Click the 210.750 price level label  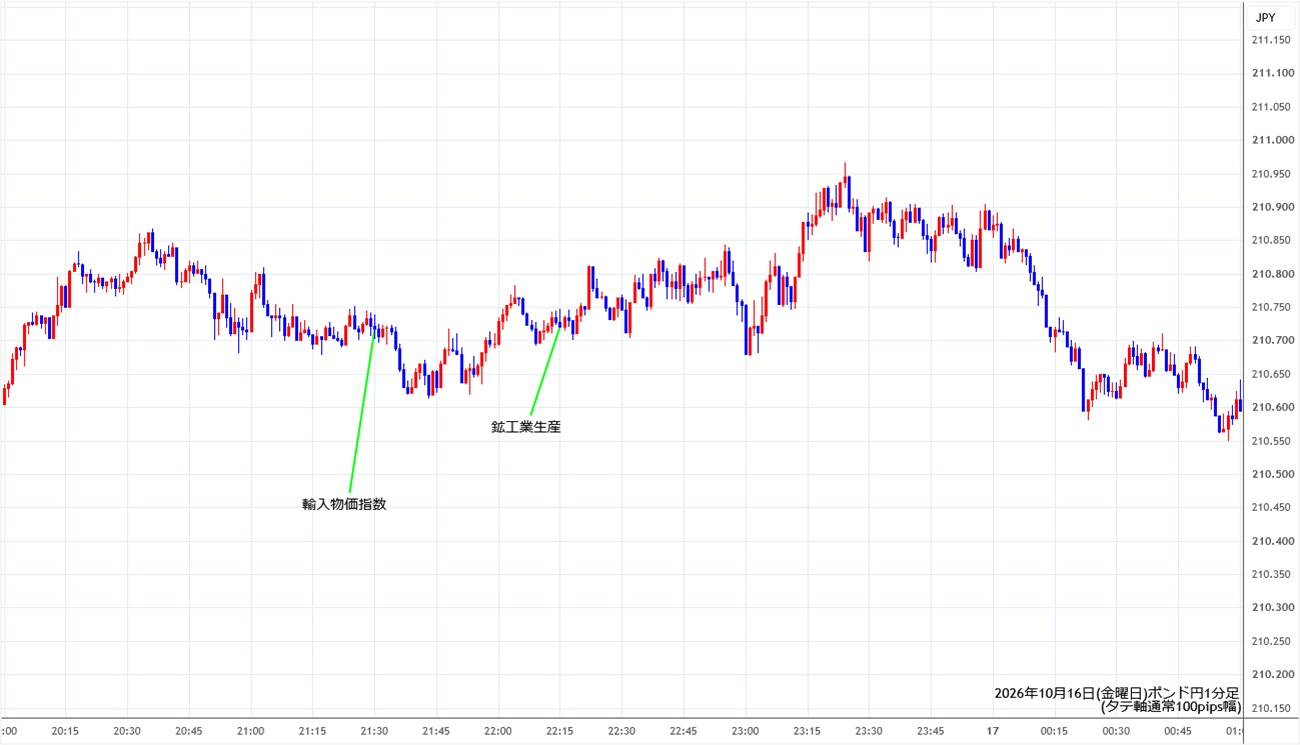pyautogui.click(x=1270, y=307)
